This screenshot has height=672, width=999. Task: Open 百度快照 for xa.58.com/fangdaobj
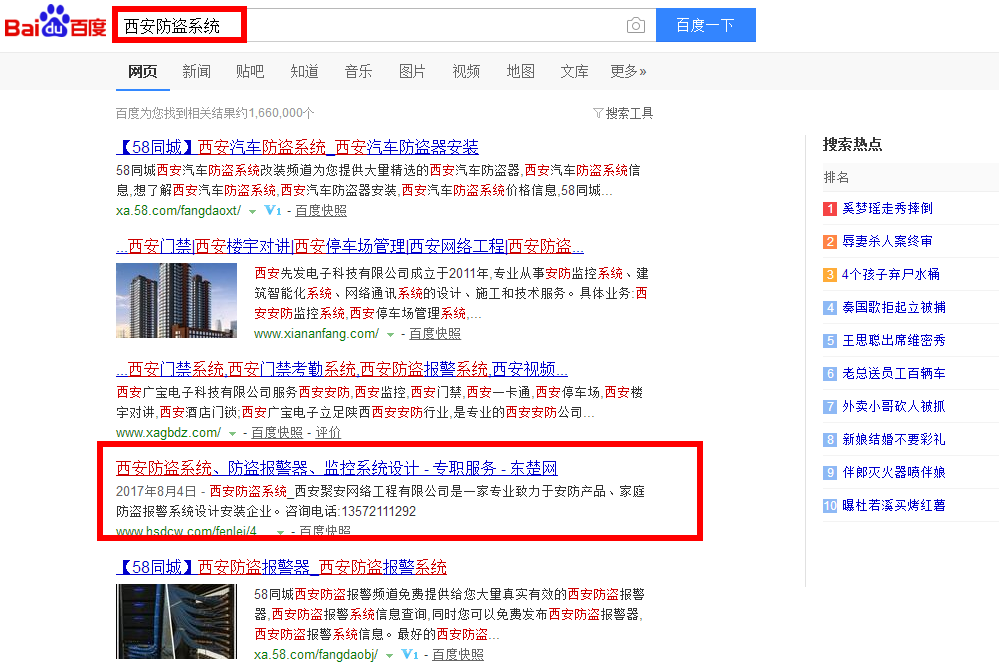pyautogui.click(x=457, y=654)
